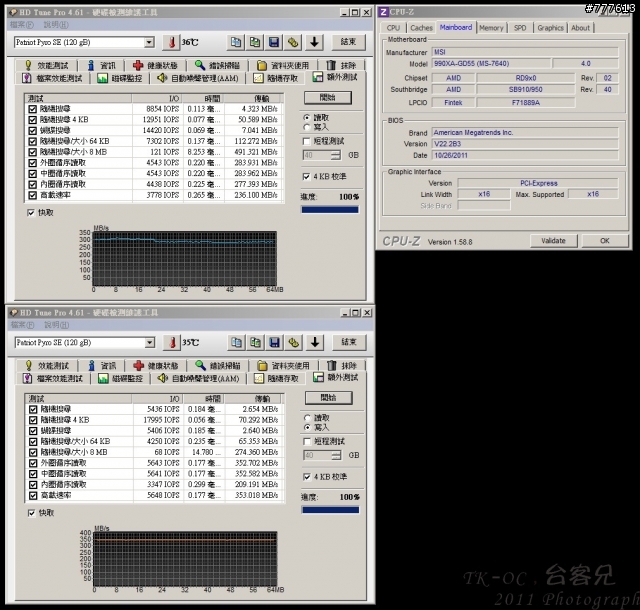Viewport: 640px width, 610px height.
Task: Click options icon in bottom HD Tune window
Action: 294,342
